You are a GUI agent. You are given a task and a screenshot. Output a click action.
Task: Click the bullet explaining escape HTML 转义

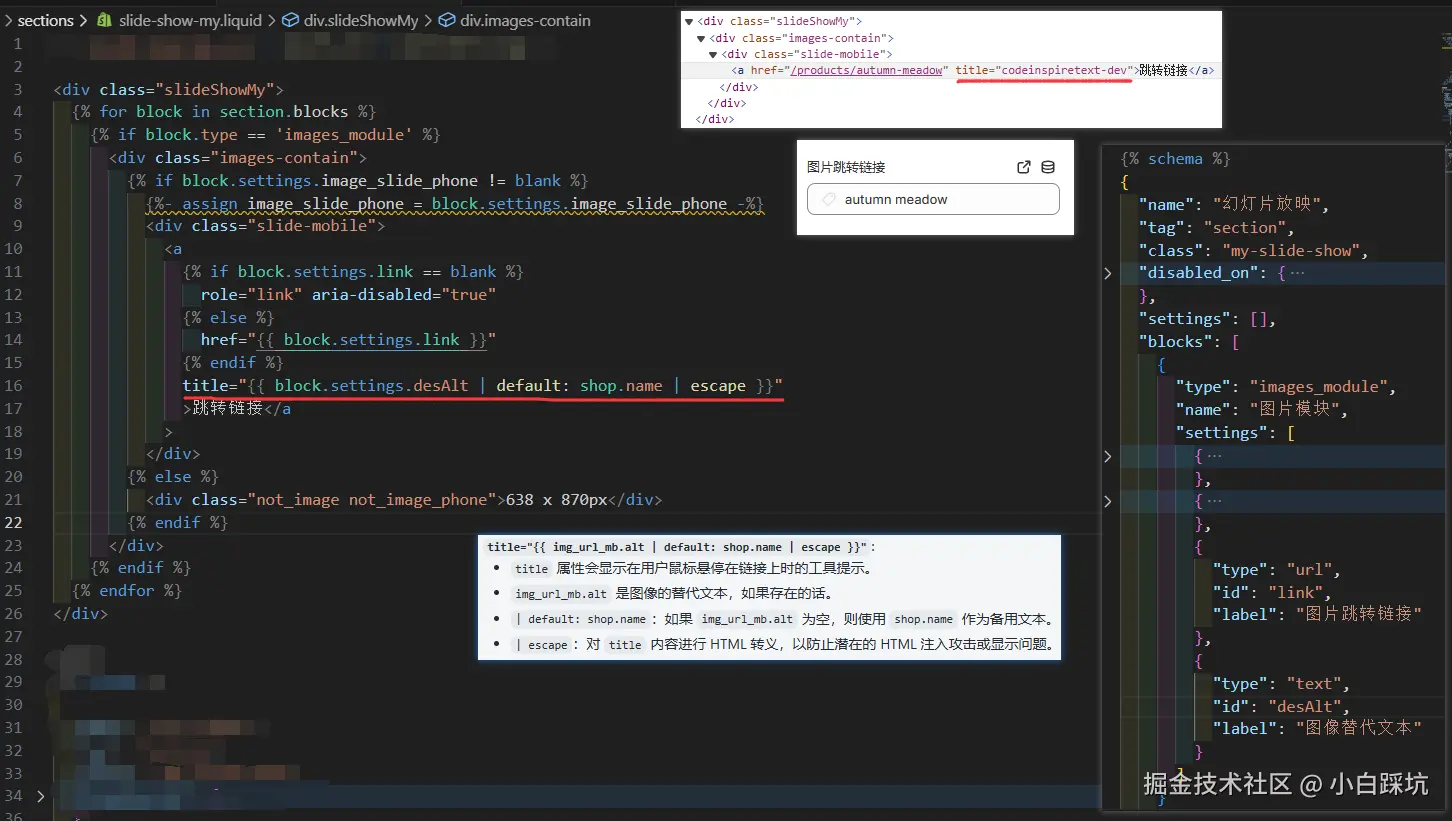pyautogui.click(x=783, y=644)
